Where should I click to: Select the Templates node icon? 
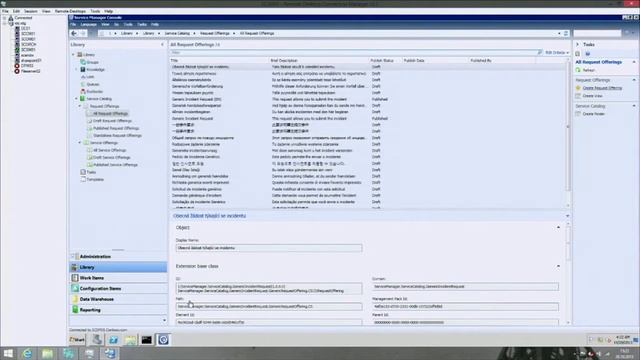tap(83, 180)
